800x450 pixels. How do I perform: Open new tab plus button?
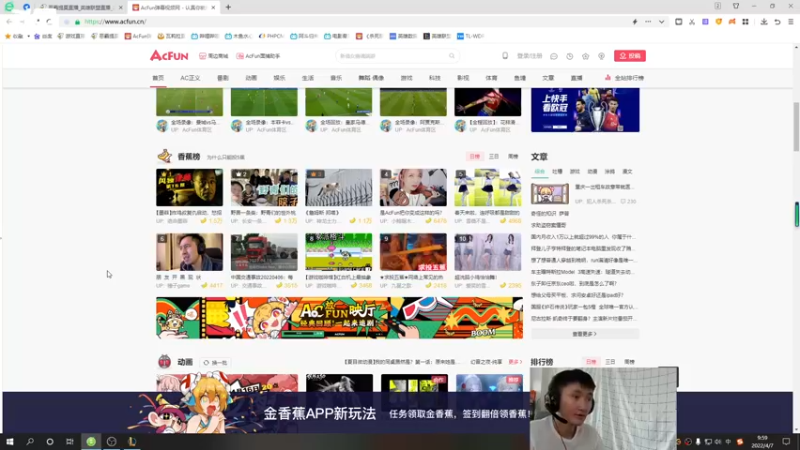pos(228,7)
